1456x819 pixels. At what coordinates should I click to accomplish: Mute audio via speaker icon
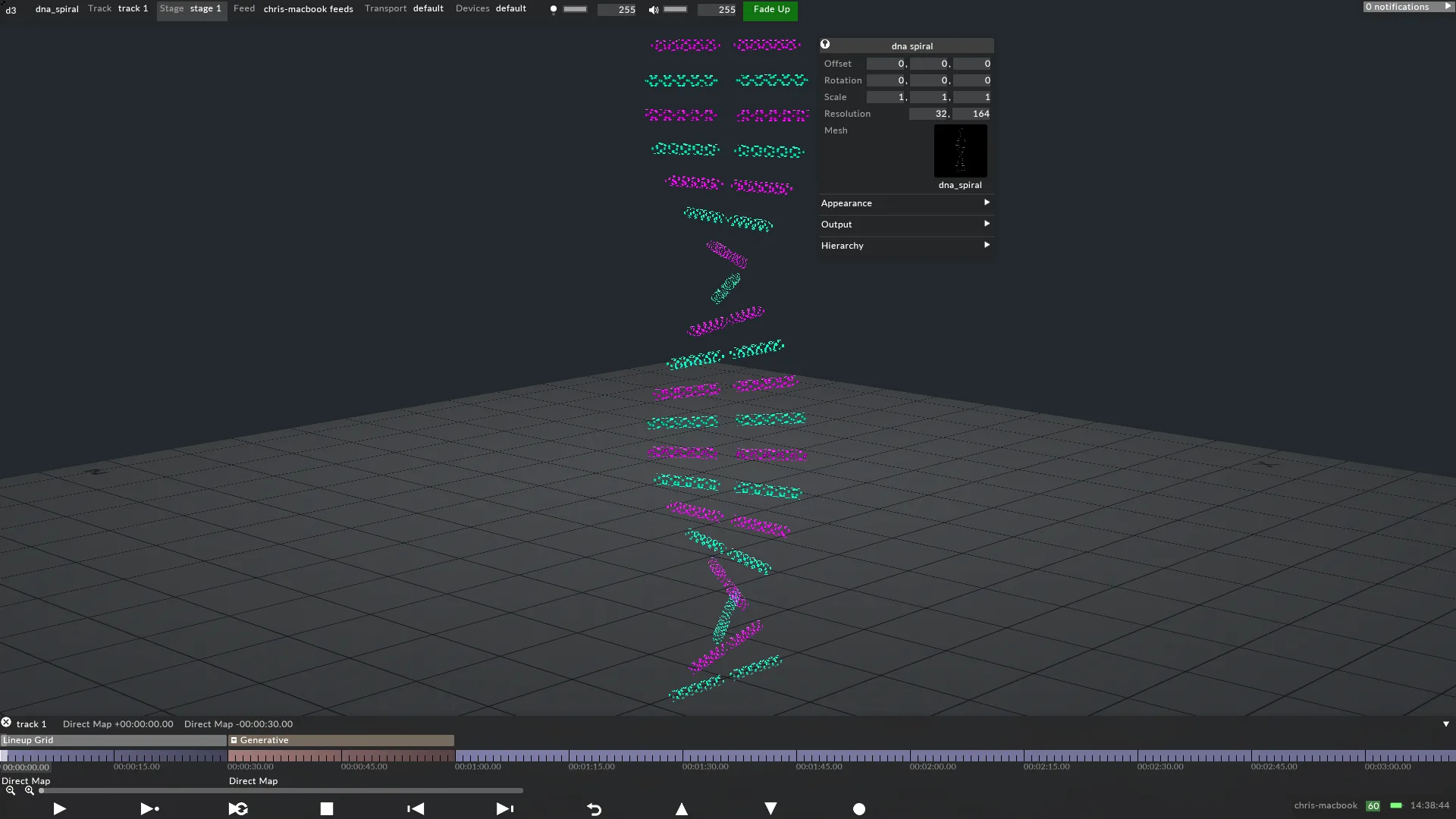coord(654,10)
